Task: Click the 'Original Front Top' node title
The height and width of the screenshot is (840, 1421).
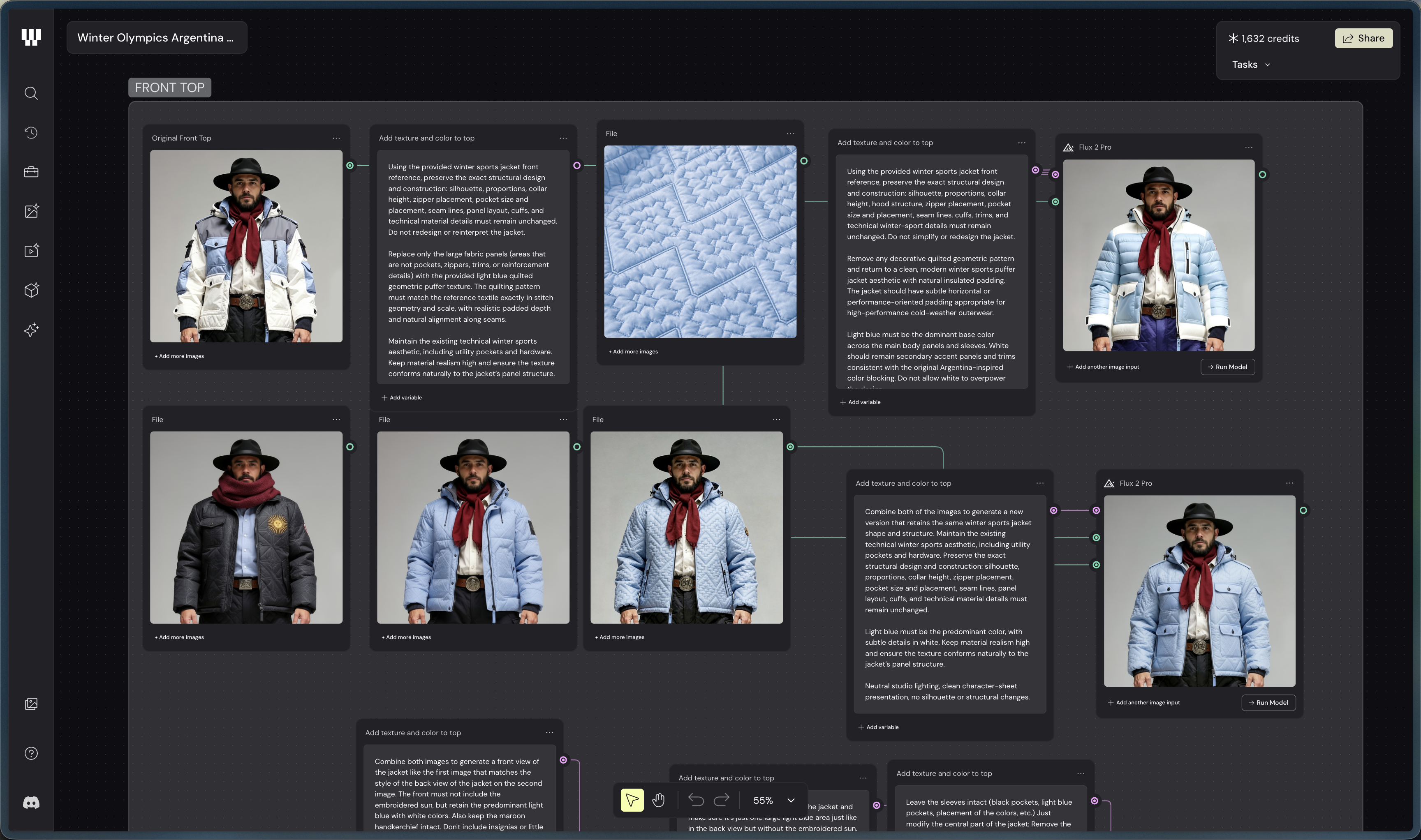Action: click(181, 138)
